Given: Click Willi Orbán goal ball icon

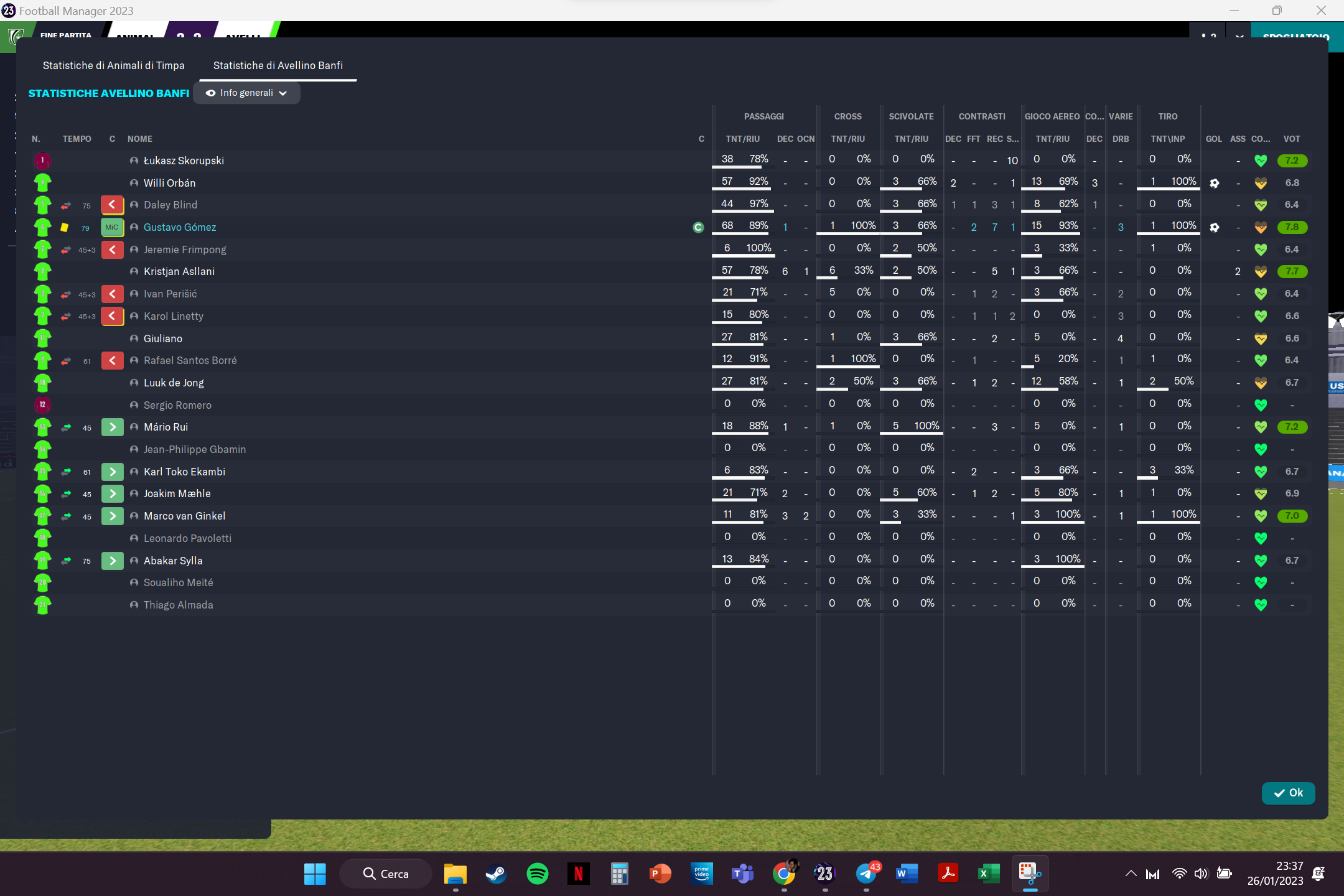Looking at the screenshot, I should pos(1214,183).
